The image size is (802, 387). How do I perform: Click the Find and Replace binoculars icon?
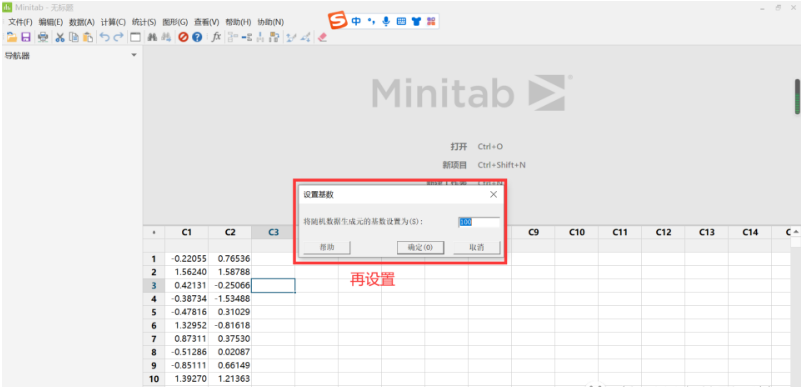(166, 37)
